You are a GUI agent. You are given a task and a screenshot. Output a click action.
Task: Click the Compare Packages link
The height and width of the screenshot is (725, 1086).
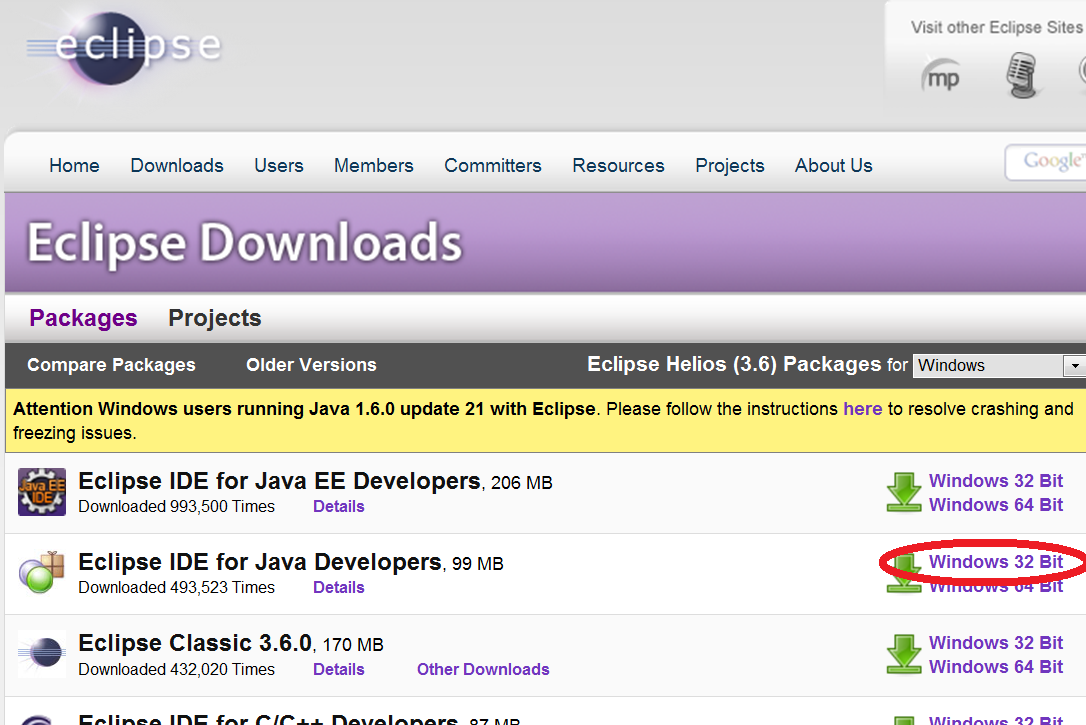(111, 365)
